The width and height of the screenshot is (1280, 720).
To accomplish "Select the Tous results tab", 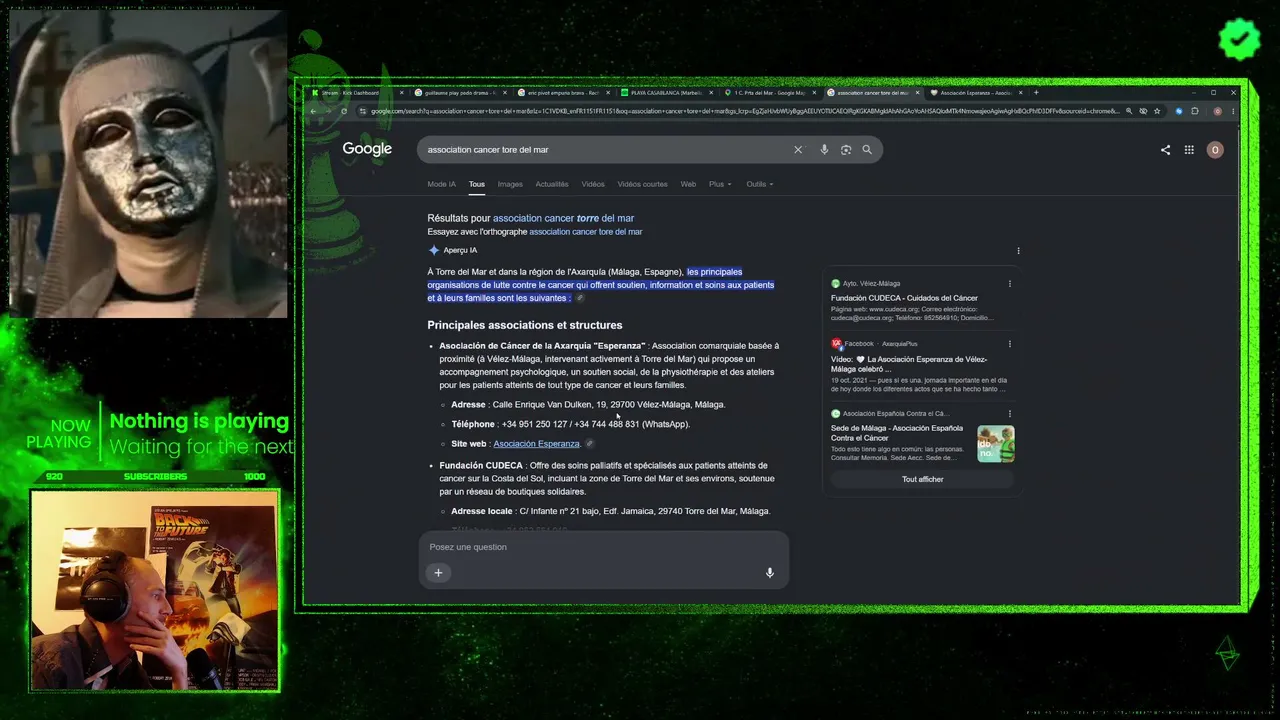I will pos(477,184).
